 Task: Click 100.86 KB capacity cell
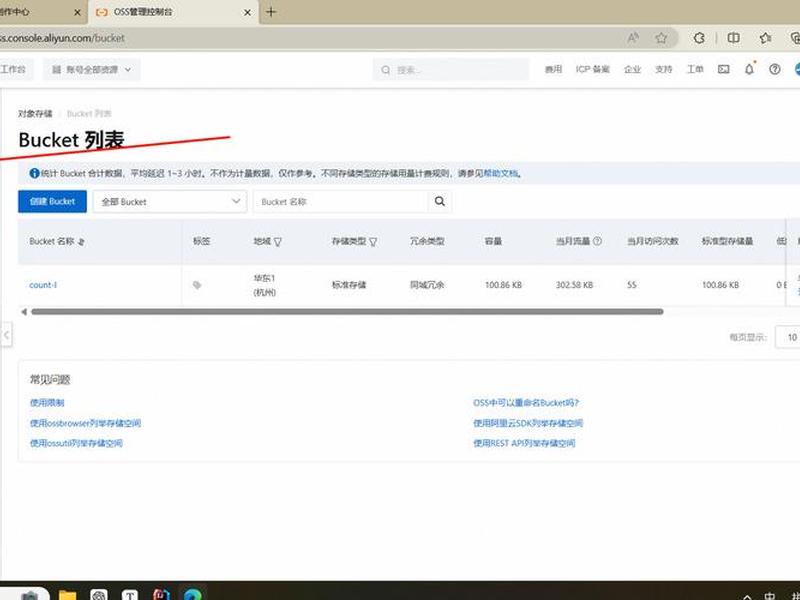tap(503, 285)
